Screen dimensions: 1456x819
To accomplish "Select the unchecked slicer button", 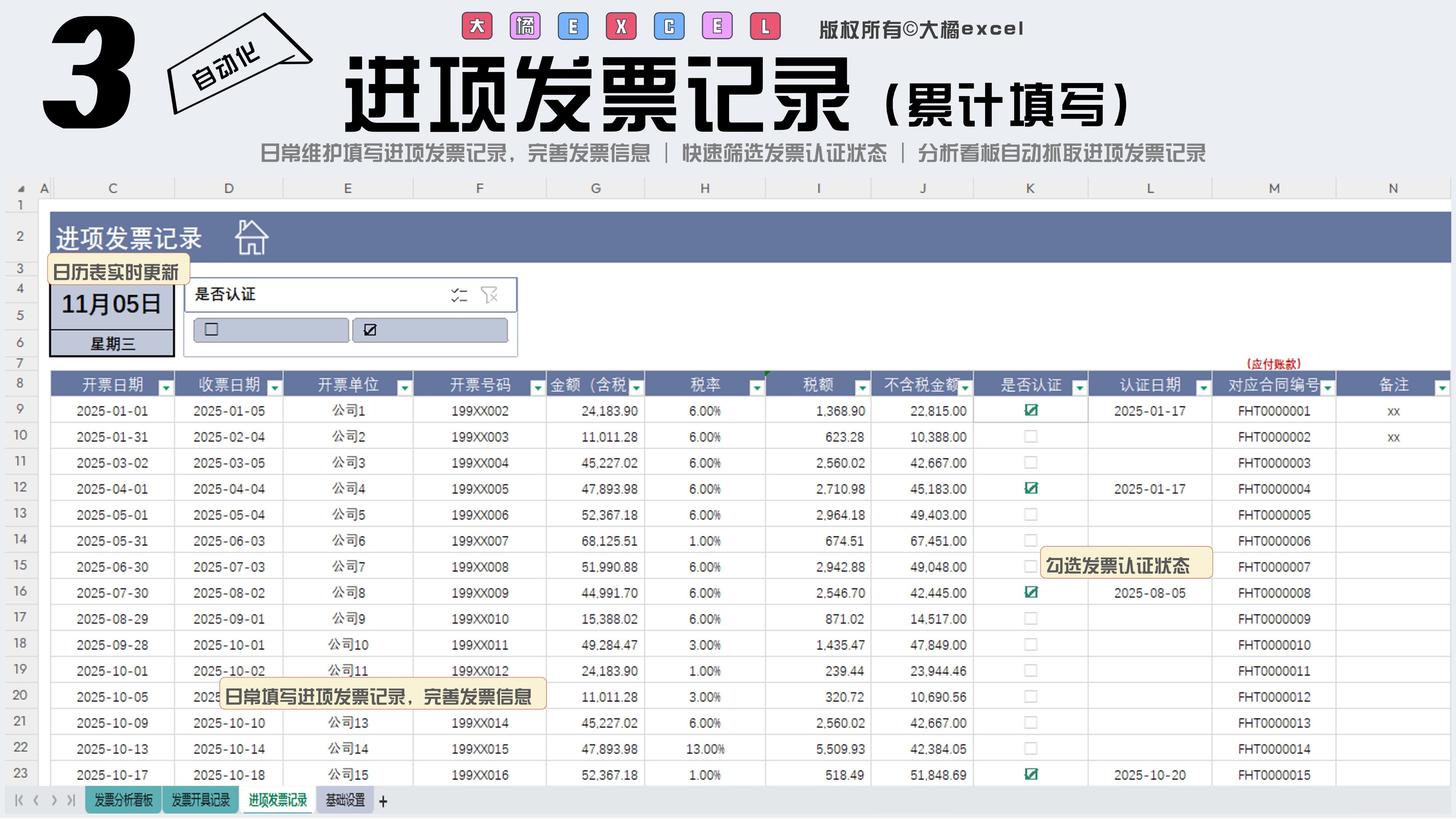I will [x=271, y=330].
